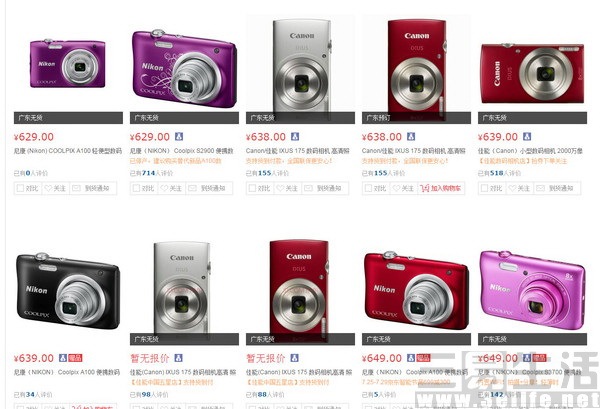The height and width of the screenshot is (409, 600).
Task: Click the 关注 heart under purple Nikon COOLPIX A100 轻便型
Action: pyautogui.click(x=55, y=188)
